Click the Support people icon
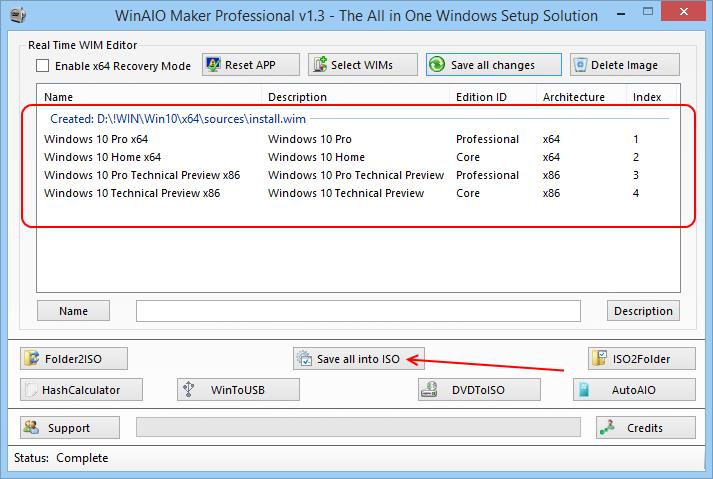Screen dimensions: 713x479 click(x=31, y=427)
